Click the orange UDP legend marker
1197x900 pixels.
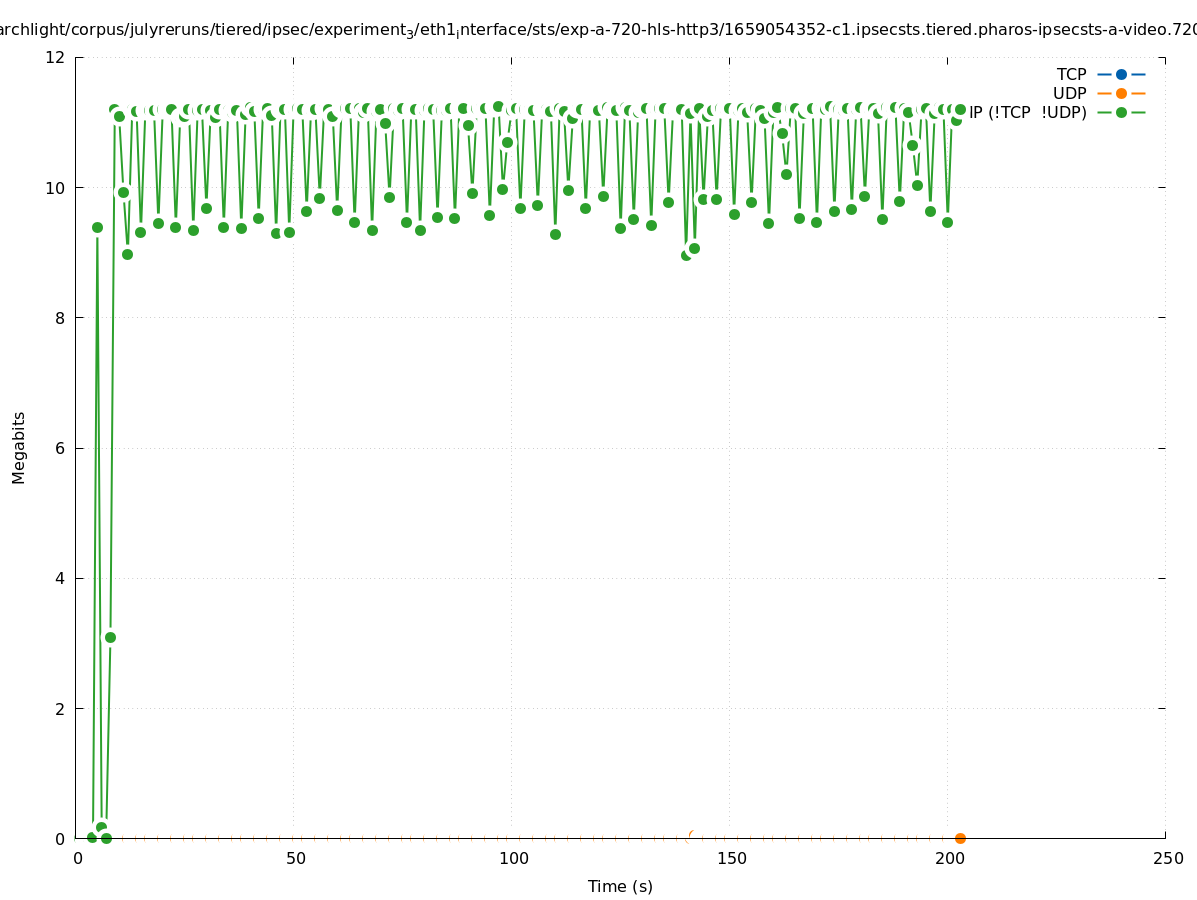point(1121,93)
